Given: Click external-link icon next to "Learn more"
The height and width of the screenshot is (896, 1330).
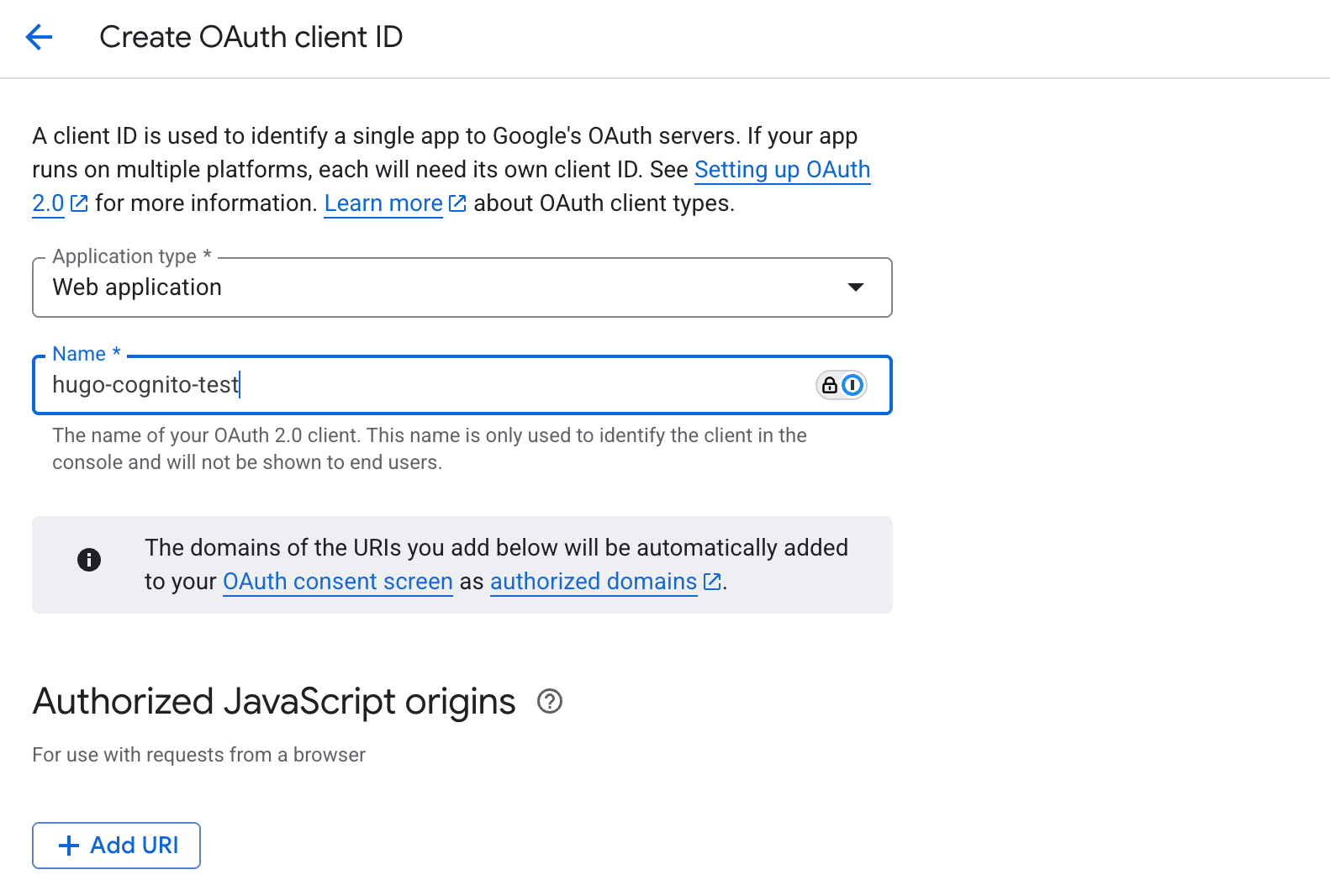Looking at the screenshot, I should (x=458, y=203).
